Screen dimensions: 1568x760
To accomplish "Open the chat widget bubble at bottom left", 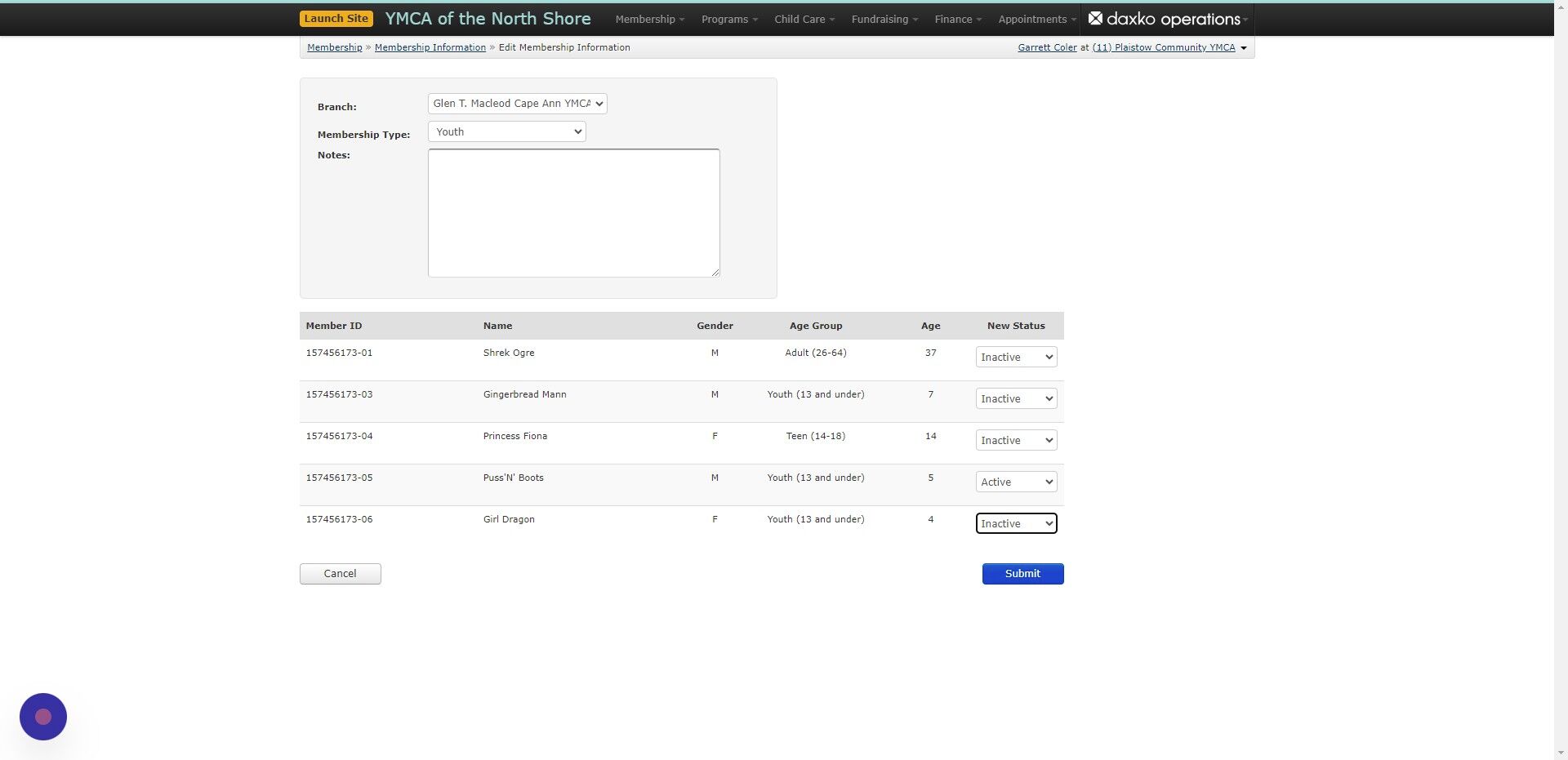I will pyautogui.click(x=42, y=716).
